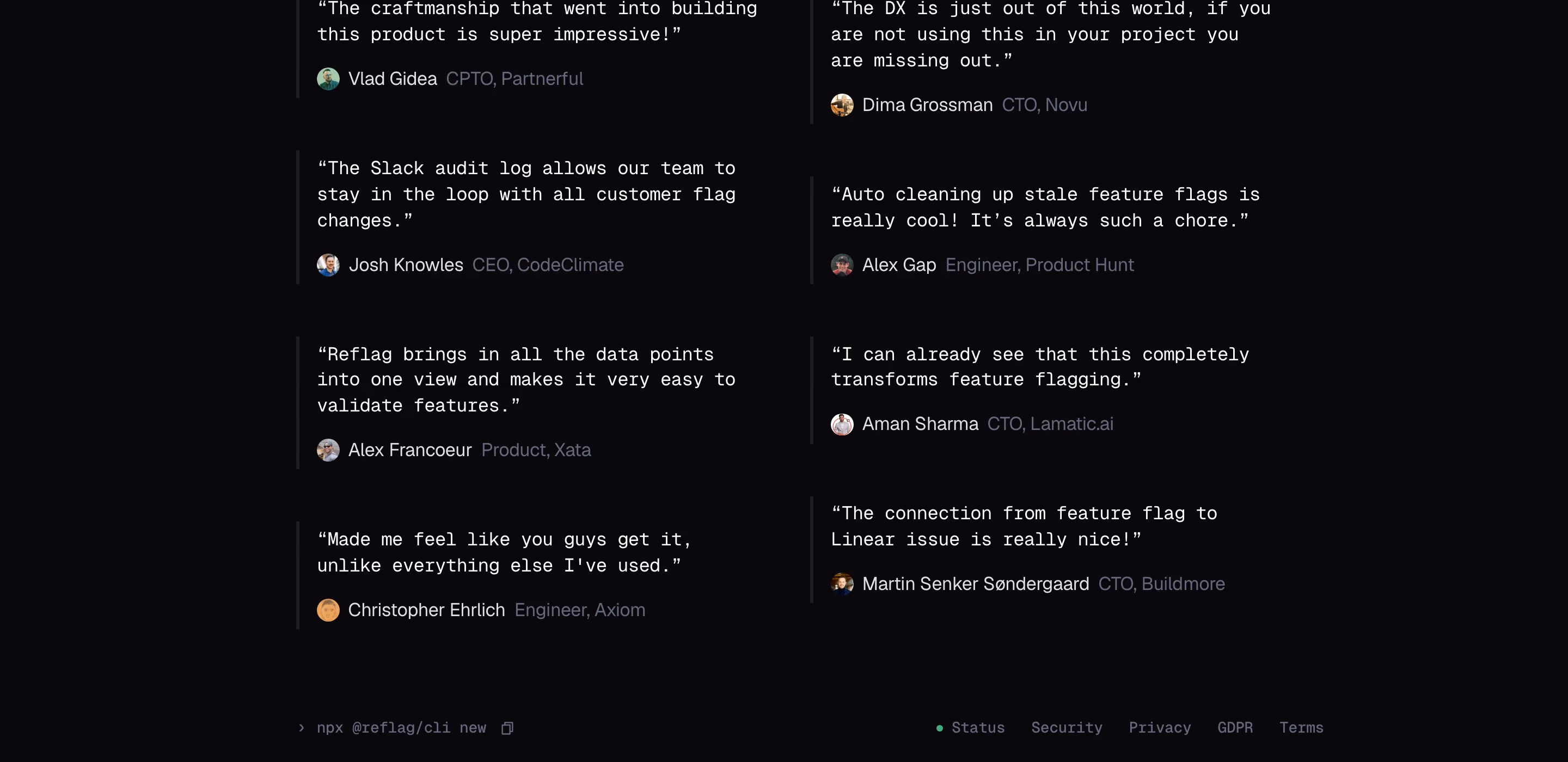Click Christopher Ehrlich's orange avatar
This screenshot has width=1568, height=762.
(328, 611)
